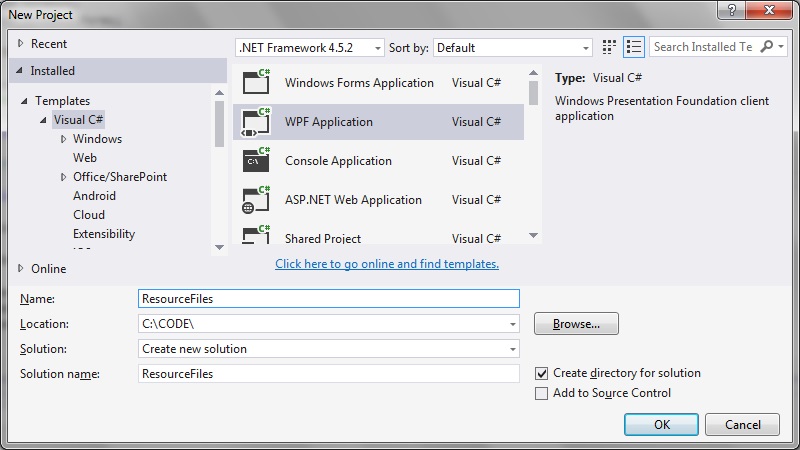Screen dimensions: 800x450
Task: Focus the Solution name field
Action: [329, 373]
